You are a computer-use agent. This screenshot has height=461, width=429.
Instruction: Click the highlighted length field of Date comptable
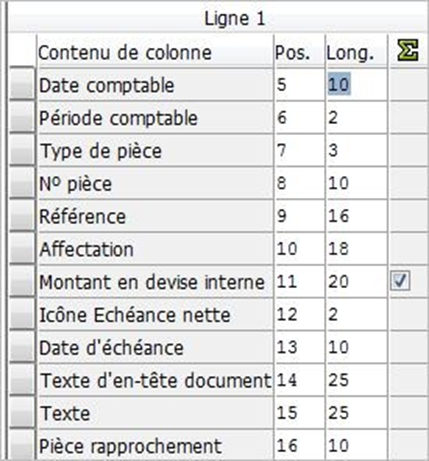[x=356, y=84]
